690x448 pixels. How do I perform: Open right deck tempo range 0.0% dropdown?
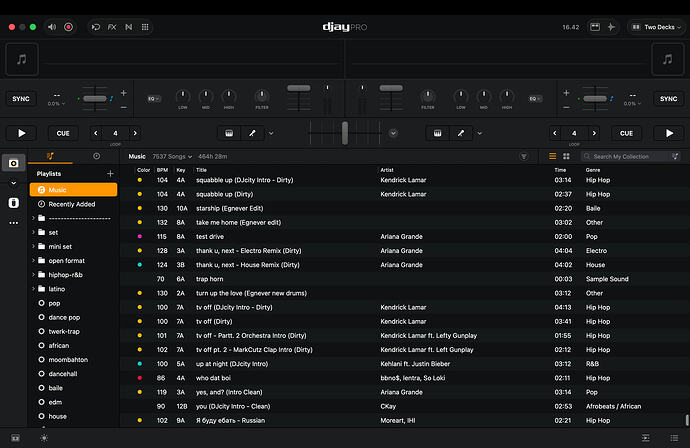pos(632,104)
